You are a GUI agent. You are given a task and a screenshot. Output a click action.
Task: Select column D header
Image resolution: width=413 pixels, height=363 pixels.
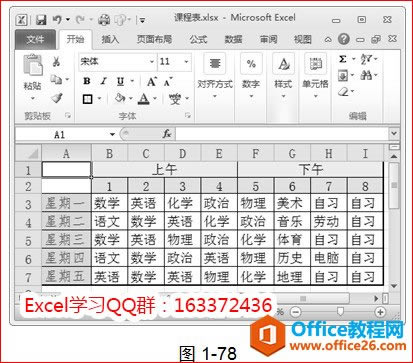coord(182,153)
